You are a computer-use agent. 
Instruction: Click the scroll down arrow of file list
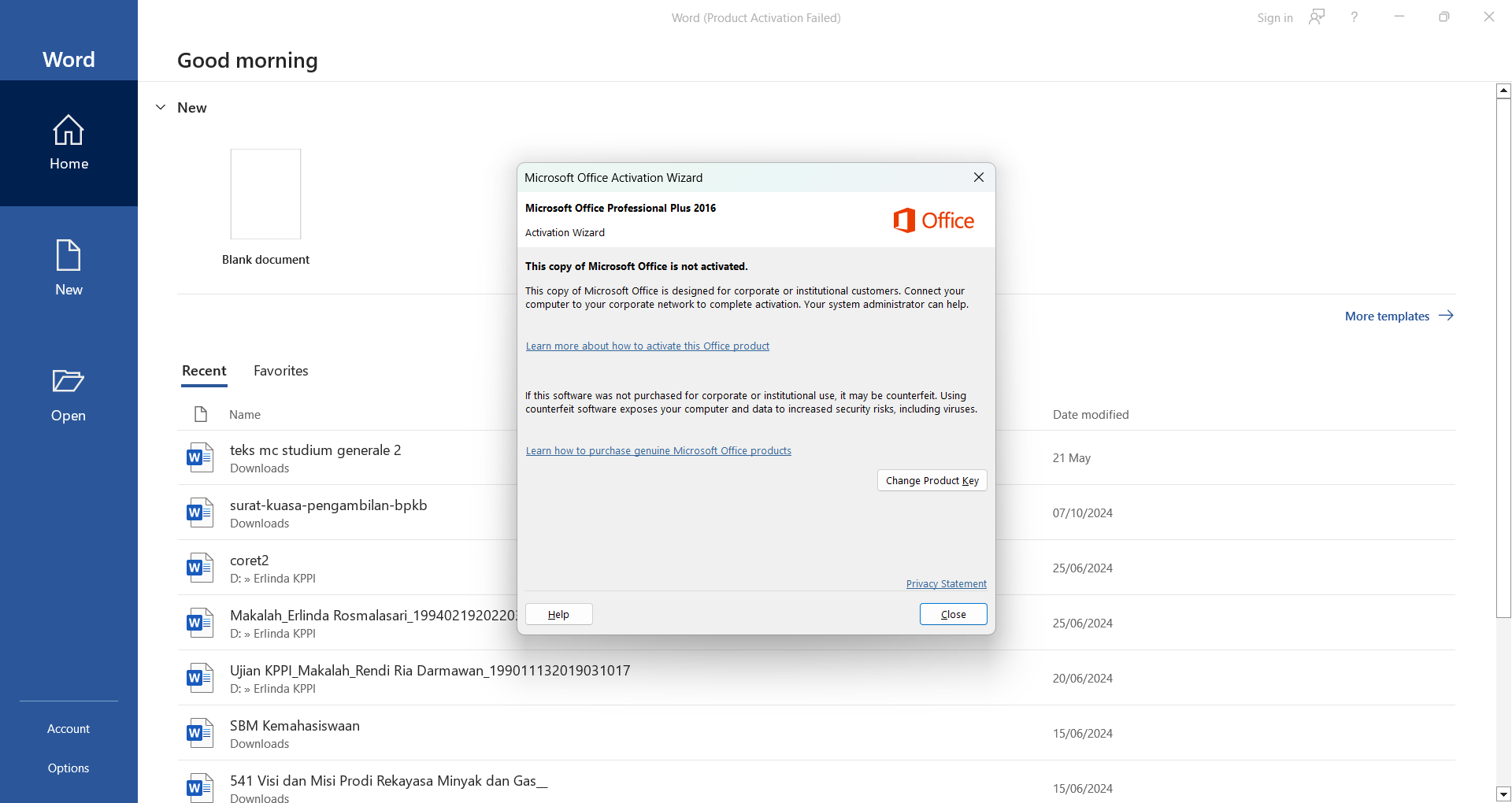1503,794
